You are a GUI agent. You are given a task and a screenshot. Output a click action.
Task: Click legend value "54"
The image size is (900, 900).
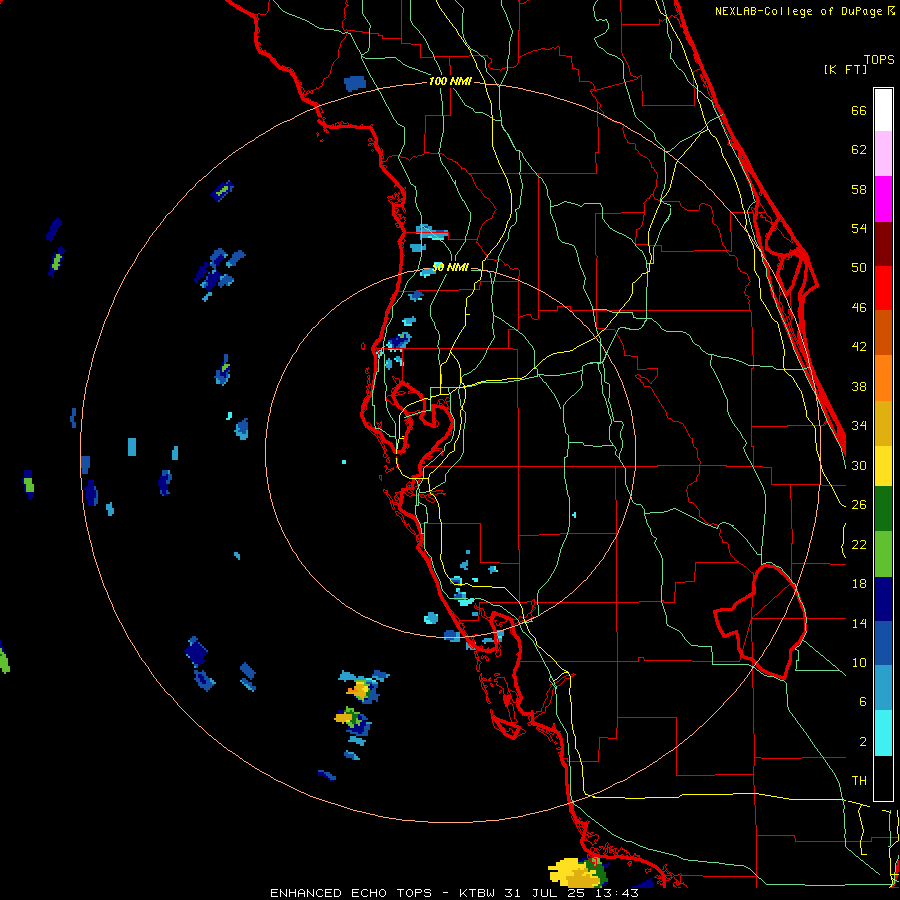tap(859, 228)
